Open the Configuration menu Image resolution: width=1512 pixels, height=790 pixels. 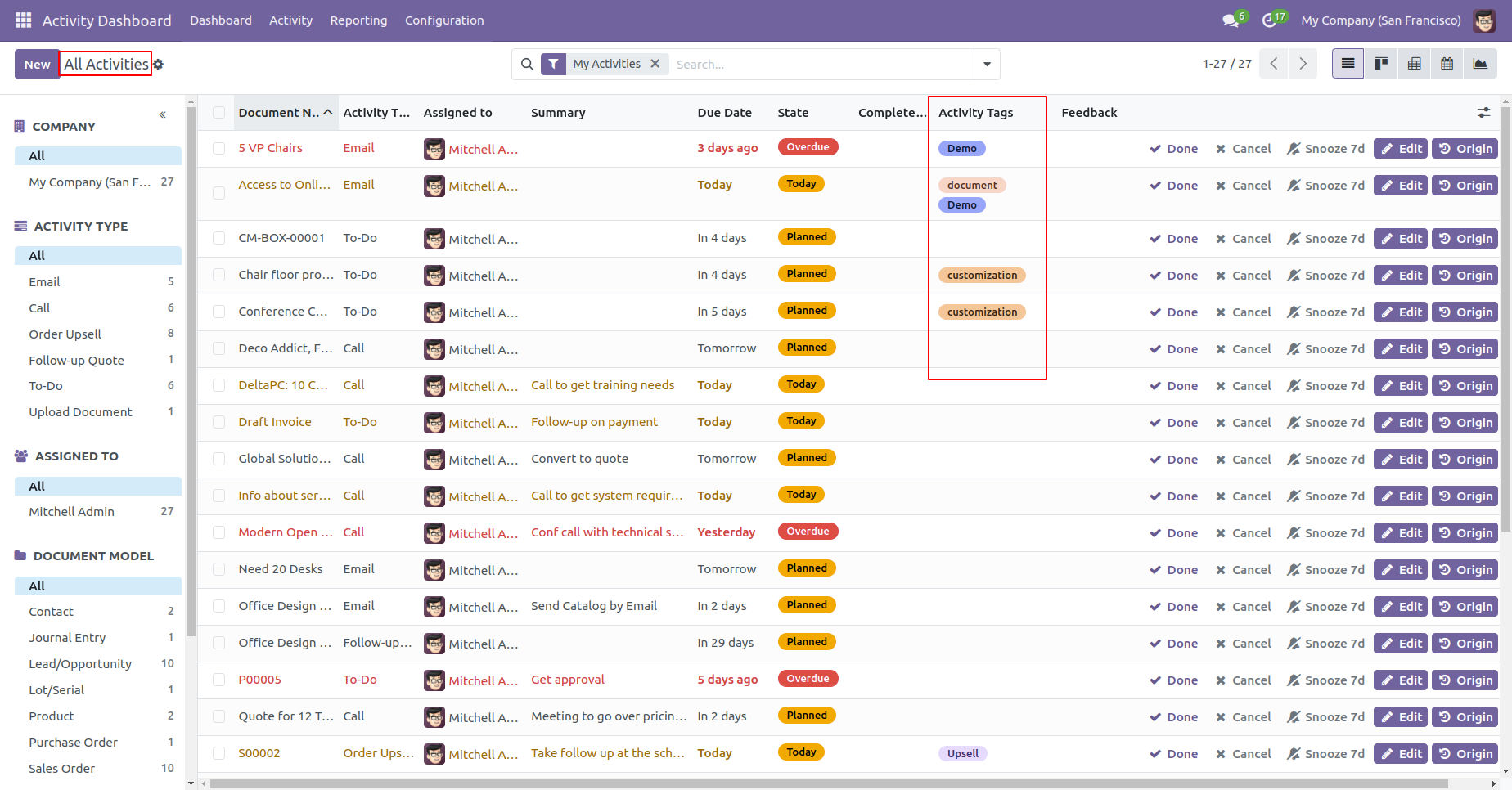(x=444, y=20)
